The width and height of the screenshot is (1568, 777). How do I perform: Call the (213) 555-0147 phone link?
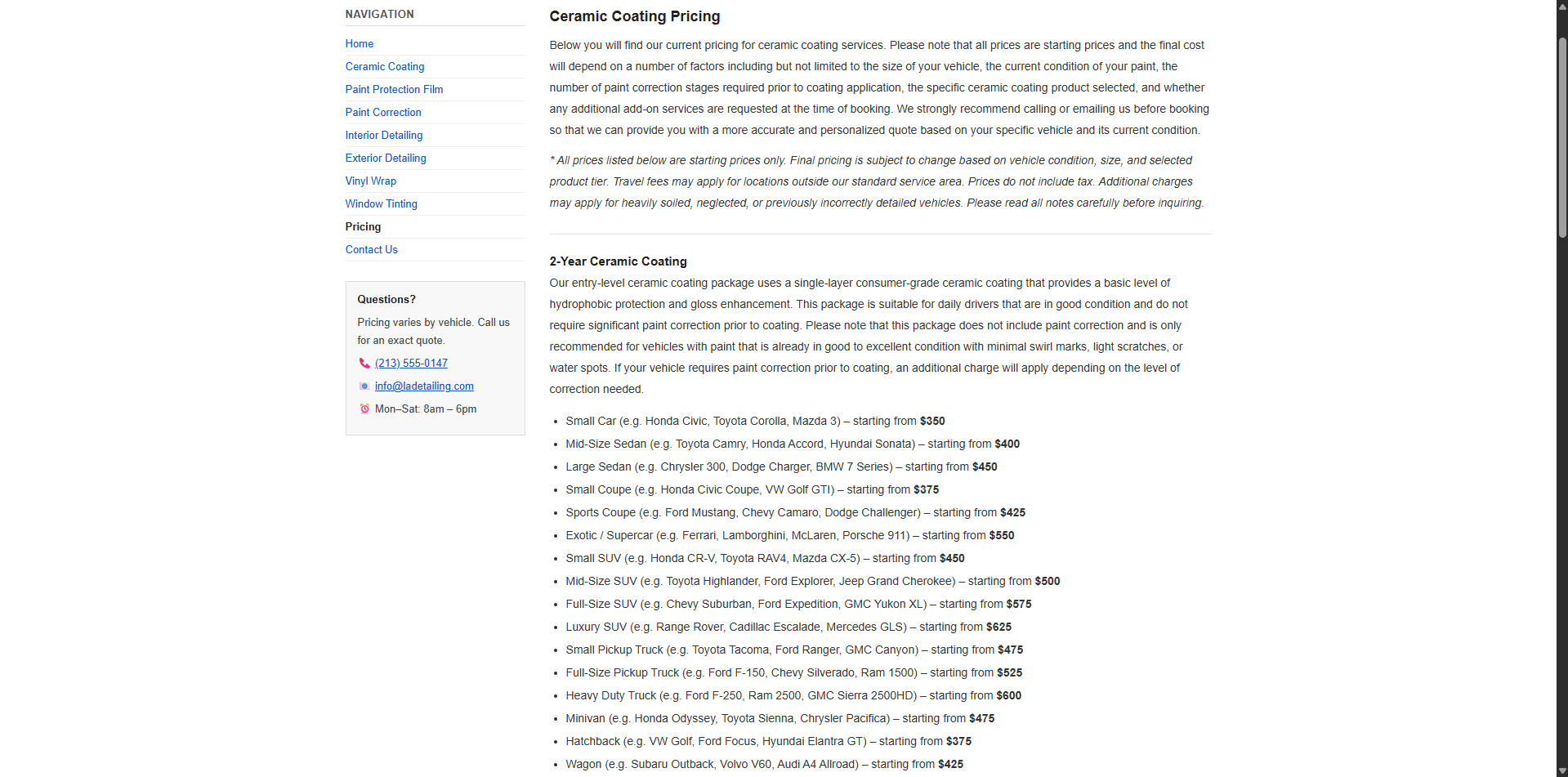(x=411, y=364)
